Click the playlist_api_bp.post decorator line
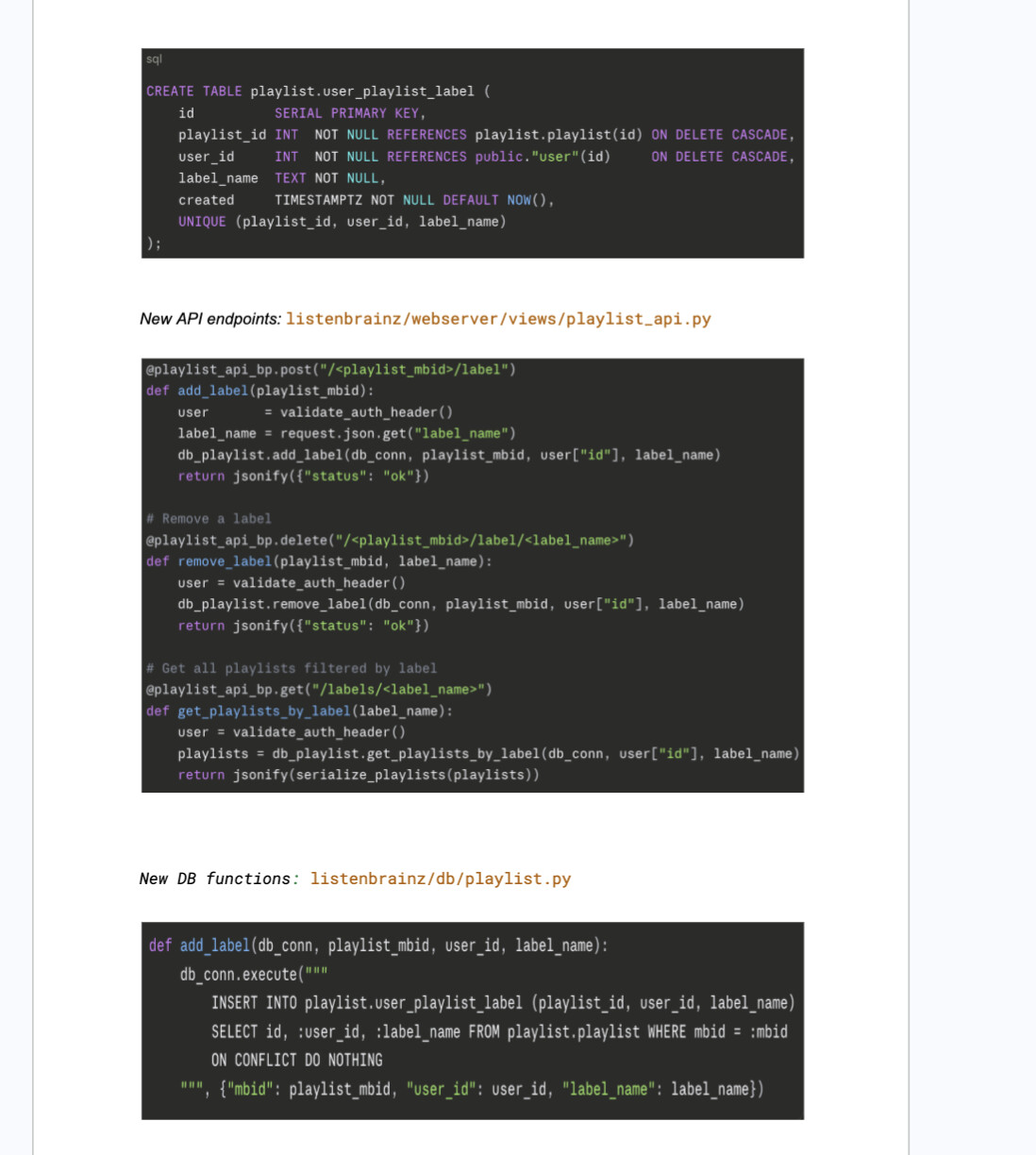This screenshot has width=1036, height=1155. pyautogui.click(x=330, y=370)
